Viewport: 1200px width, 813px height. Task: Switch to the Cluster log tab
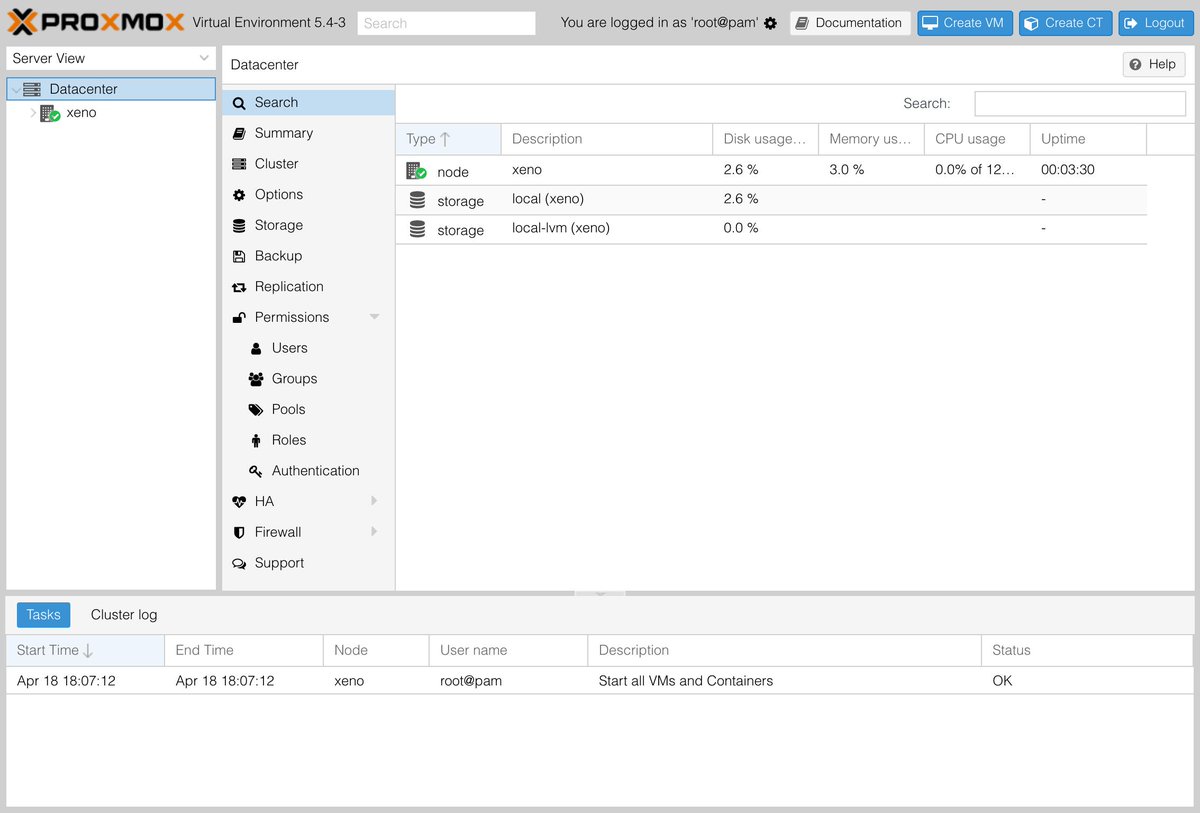click(124, 615)
